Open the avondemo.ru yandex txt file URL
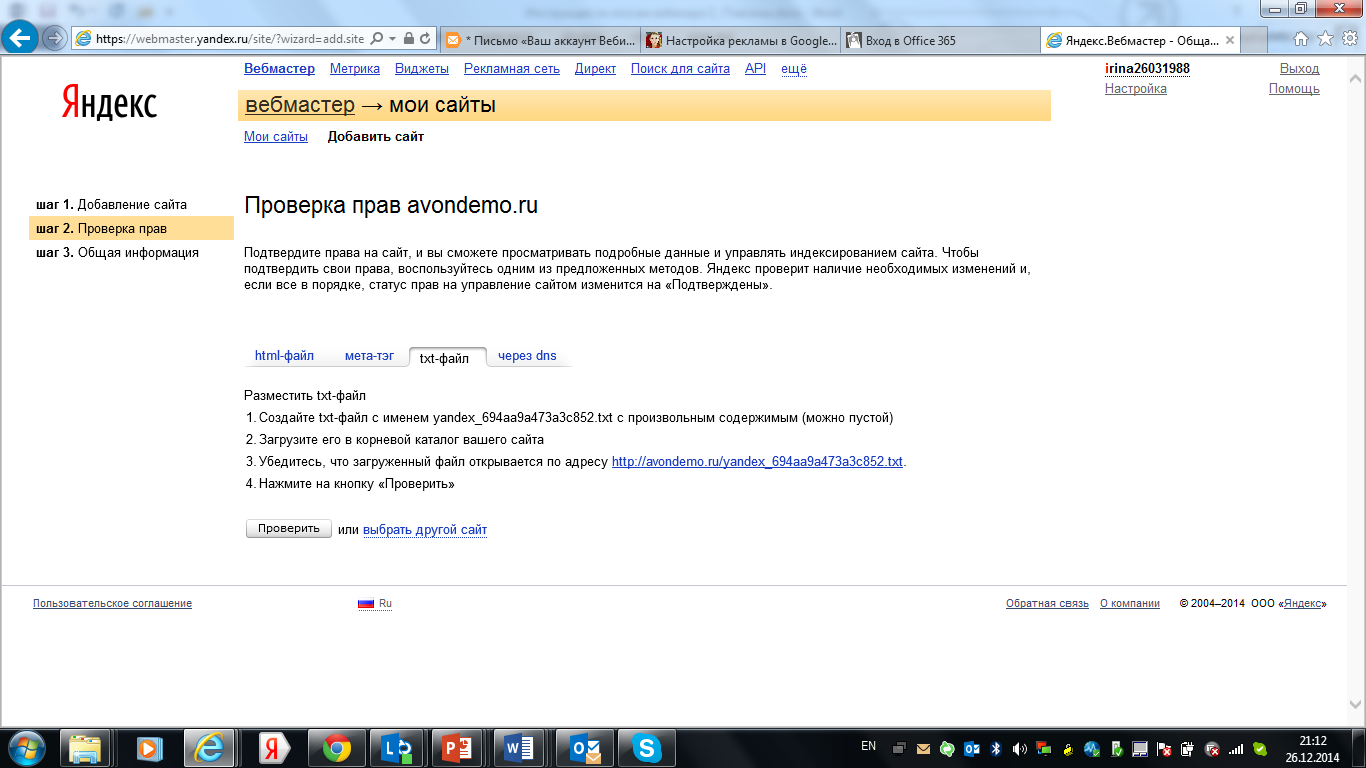The image size is (1366, 768). coord(757,462)
